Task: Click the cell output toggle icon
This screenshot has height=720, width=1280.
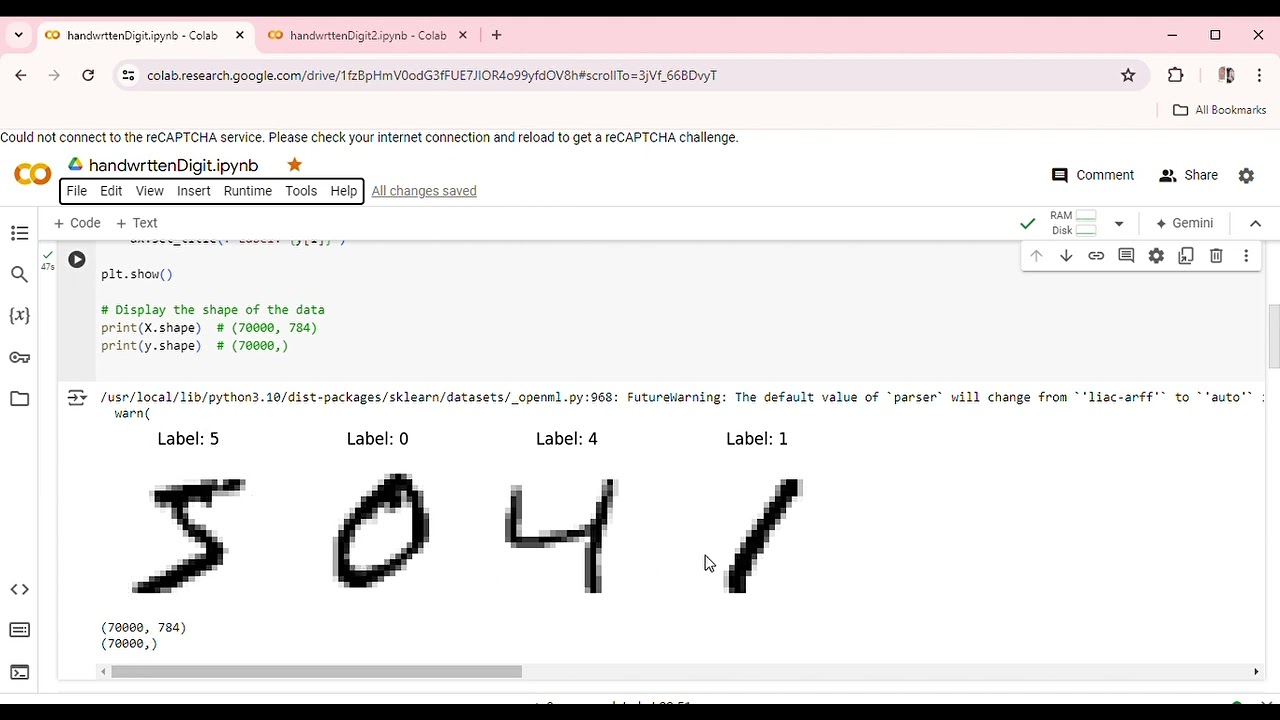Action: [77, 398]
